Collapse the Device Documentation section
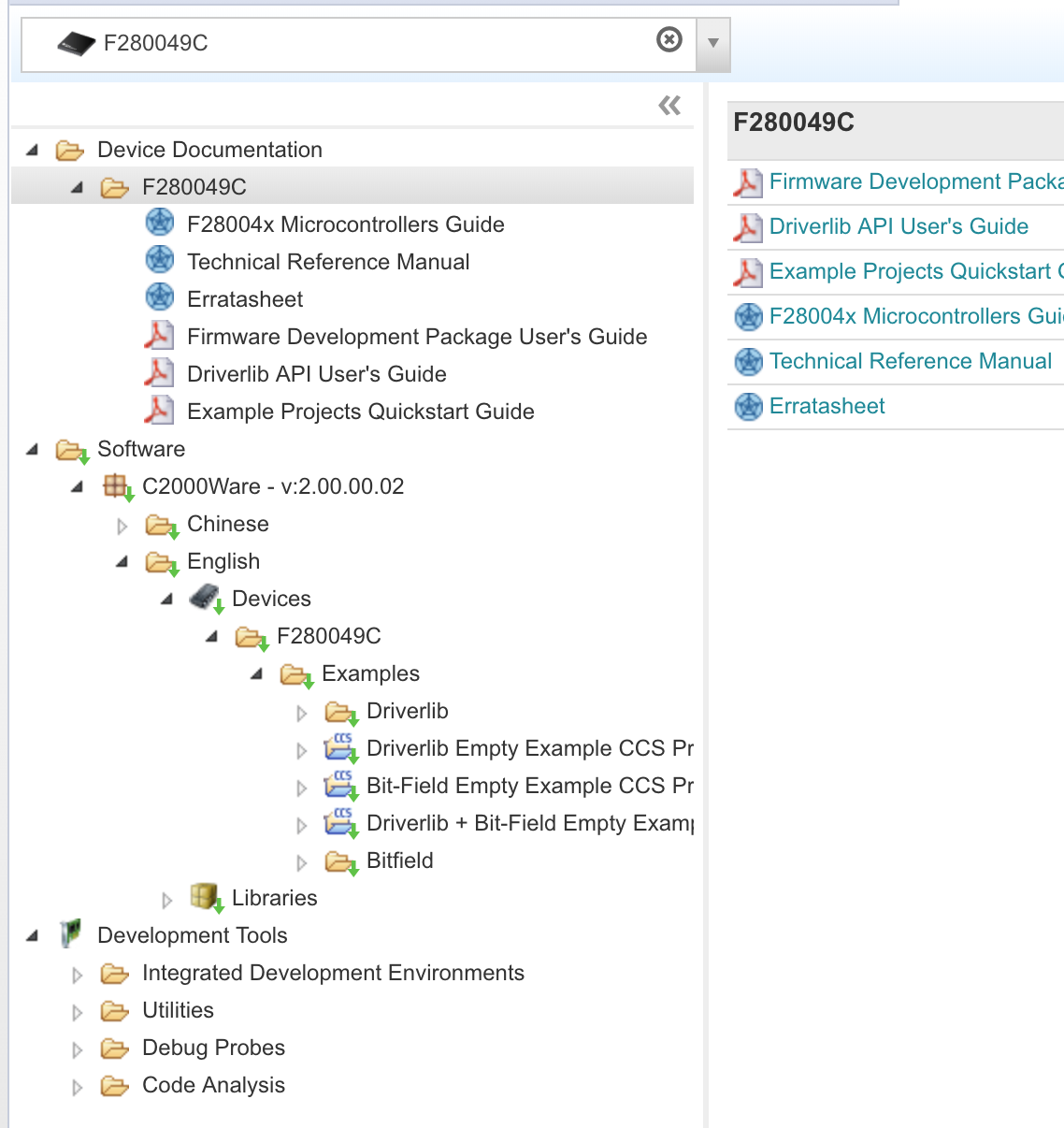This screenshot has width=1064, height=1128. click(x=31, y=150)
